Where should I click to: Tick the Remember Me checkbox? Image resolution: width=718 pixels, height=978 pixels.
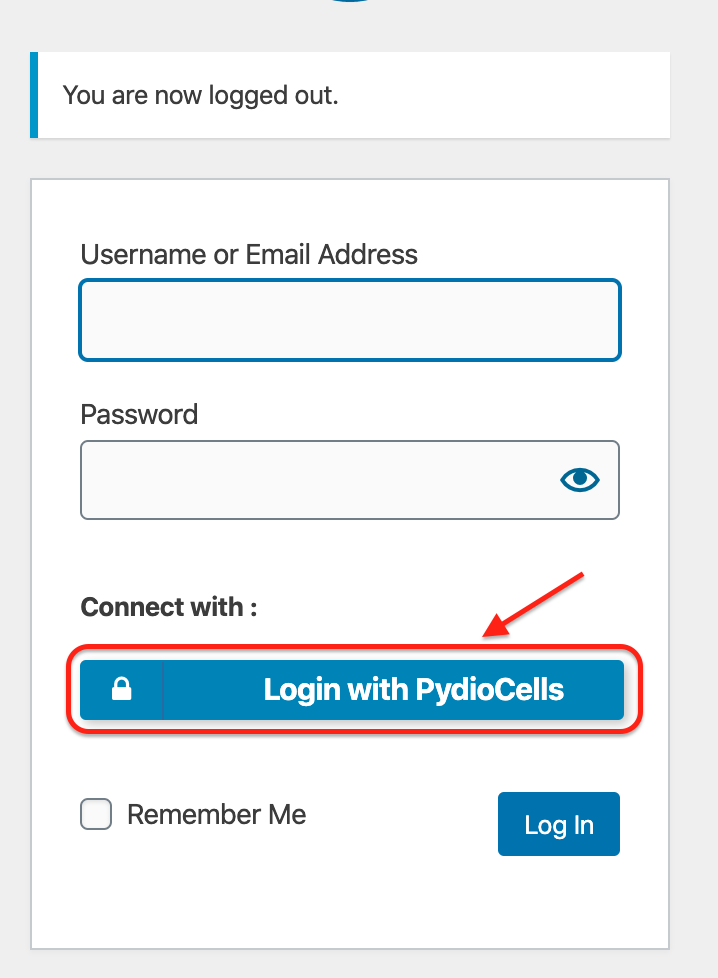96,814
